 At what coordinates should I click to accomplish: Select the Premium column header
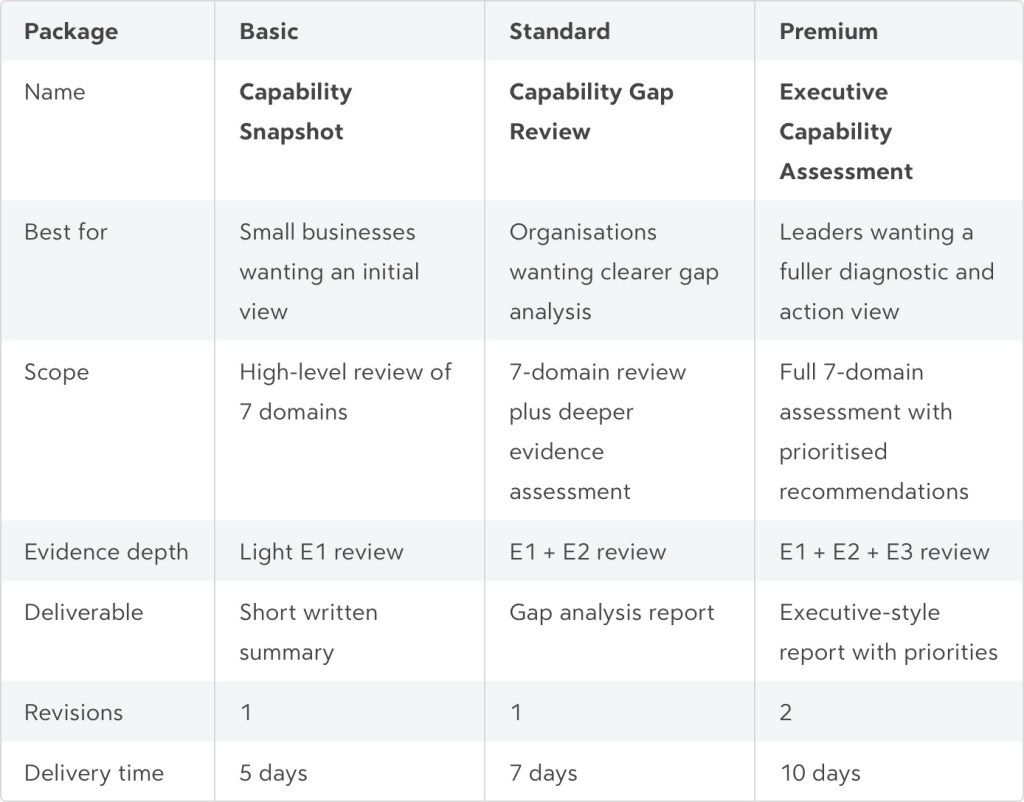[x=828, y=31]
